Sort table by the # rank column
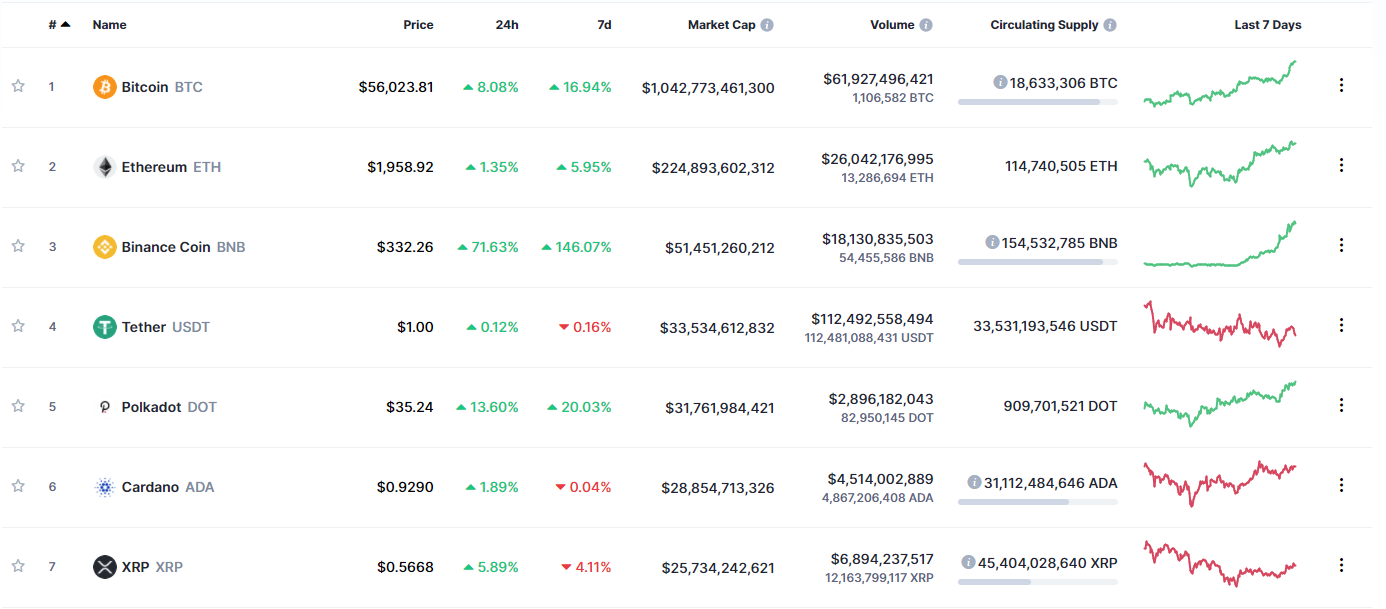Image resolution: width=1386 pixels, height=609 pixels. tap(59, 25)
